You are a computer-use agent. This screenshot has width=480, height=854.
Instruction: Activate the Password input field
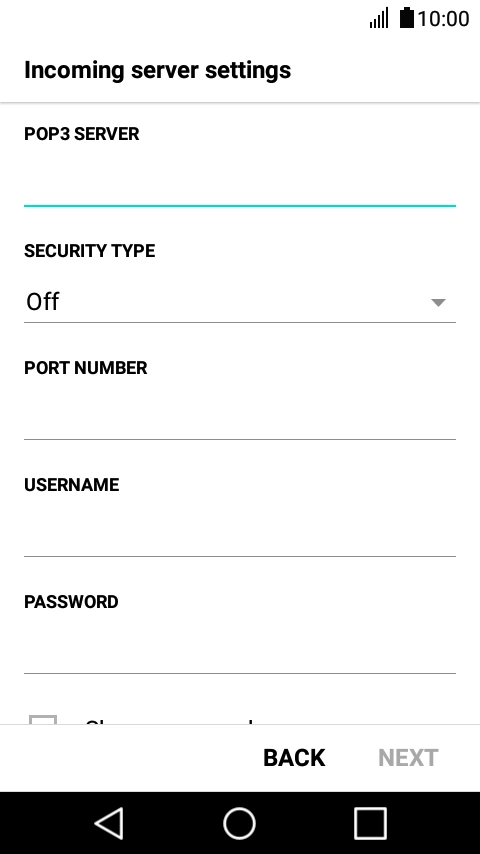tap(240, 651)
